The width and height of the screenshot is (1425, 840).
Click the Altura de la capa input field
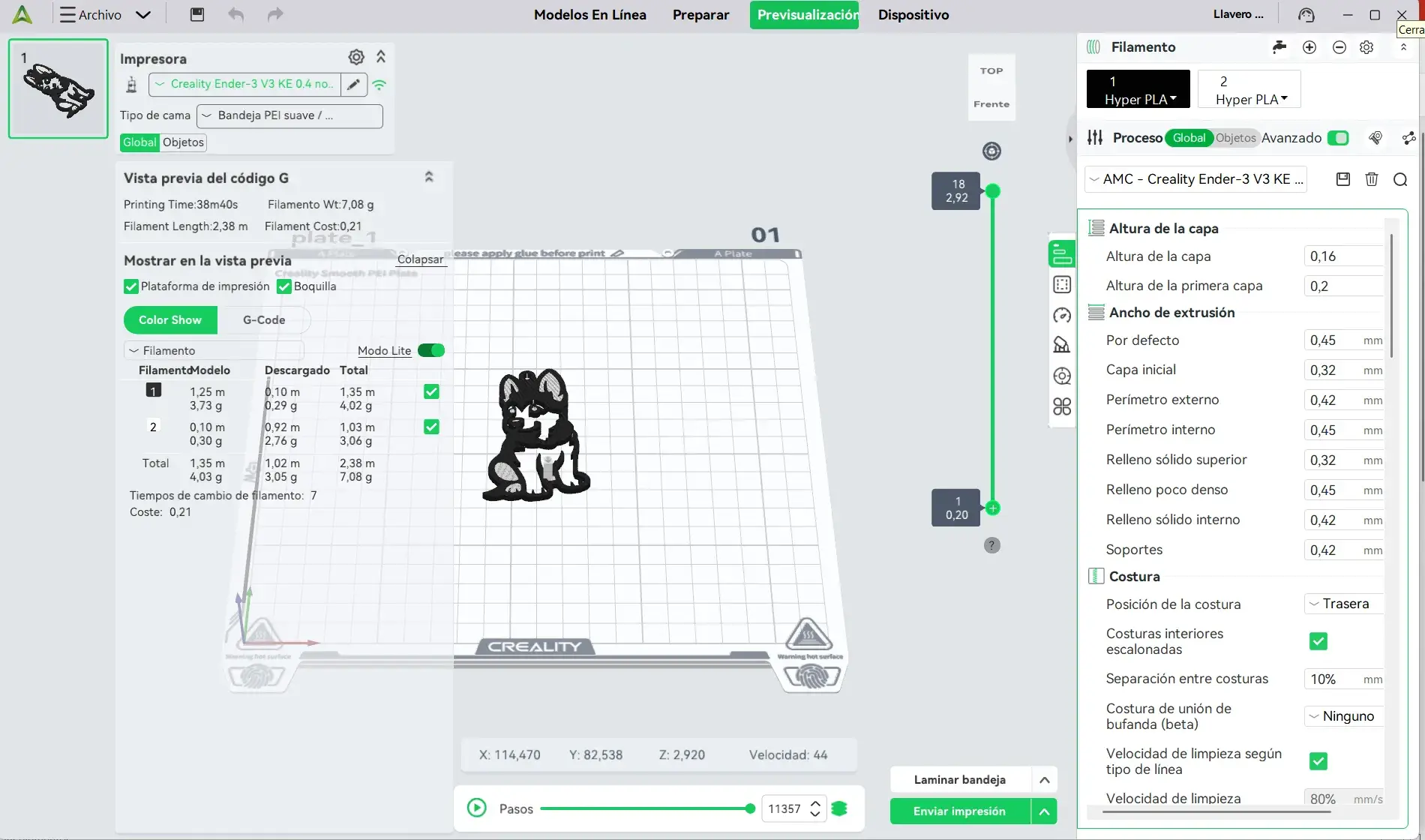(1344, 256)
